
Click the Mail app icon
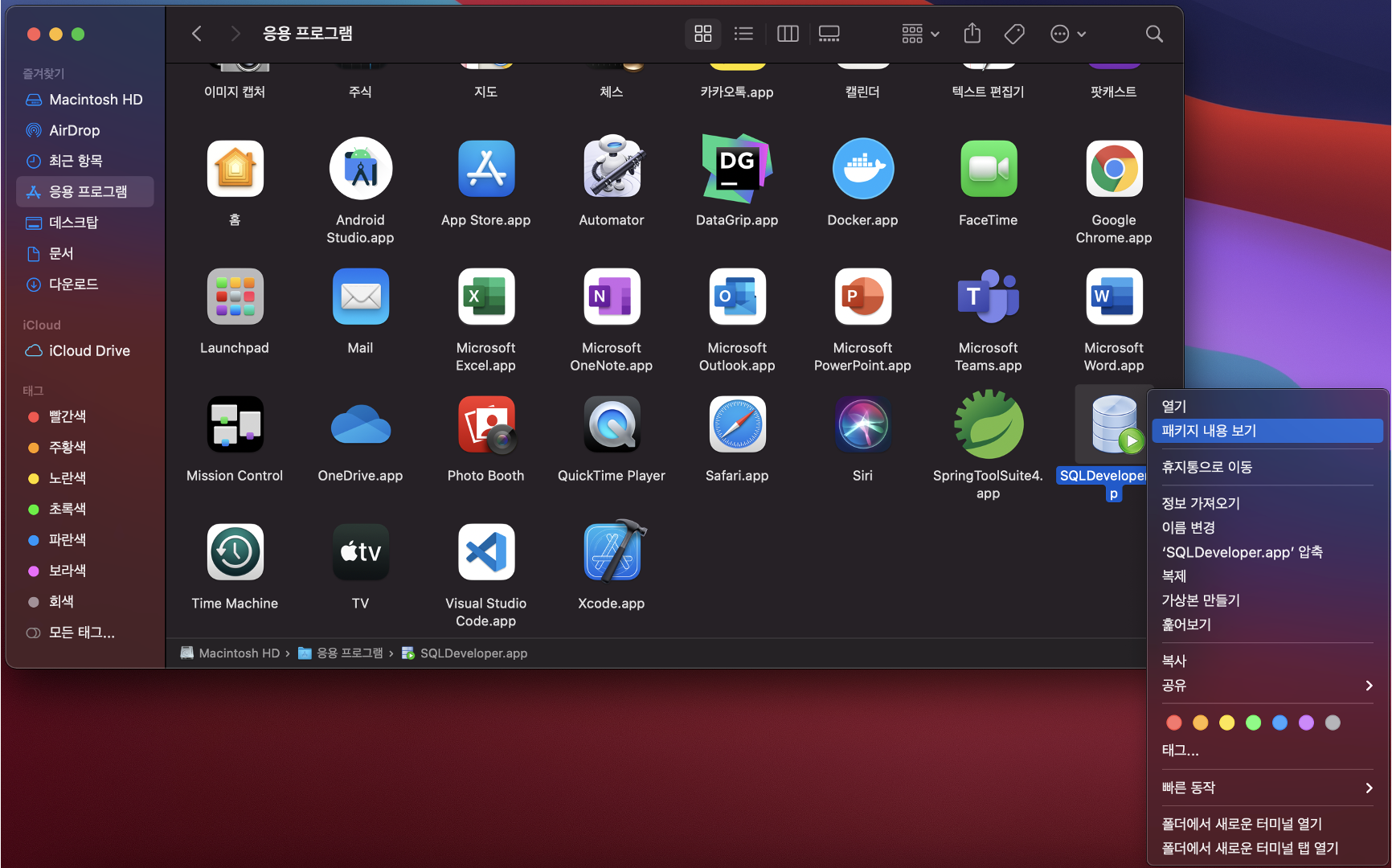(360, 297)
